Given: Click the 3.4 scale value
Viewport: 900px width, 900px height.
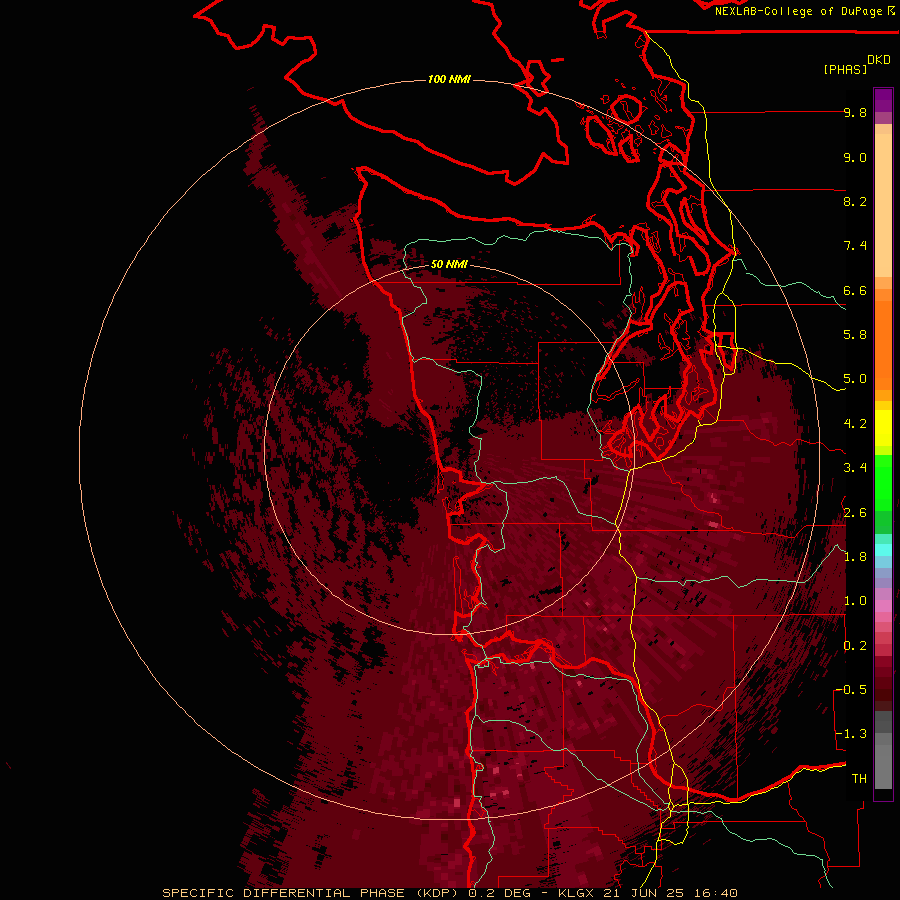Looking at the screenshot, I should pos(855,468).
